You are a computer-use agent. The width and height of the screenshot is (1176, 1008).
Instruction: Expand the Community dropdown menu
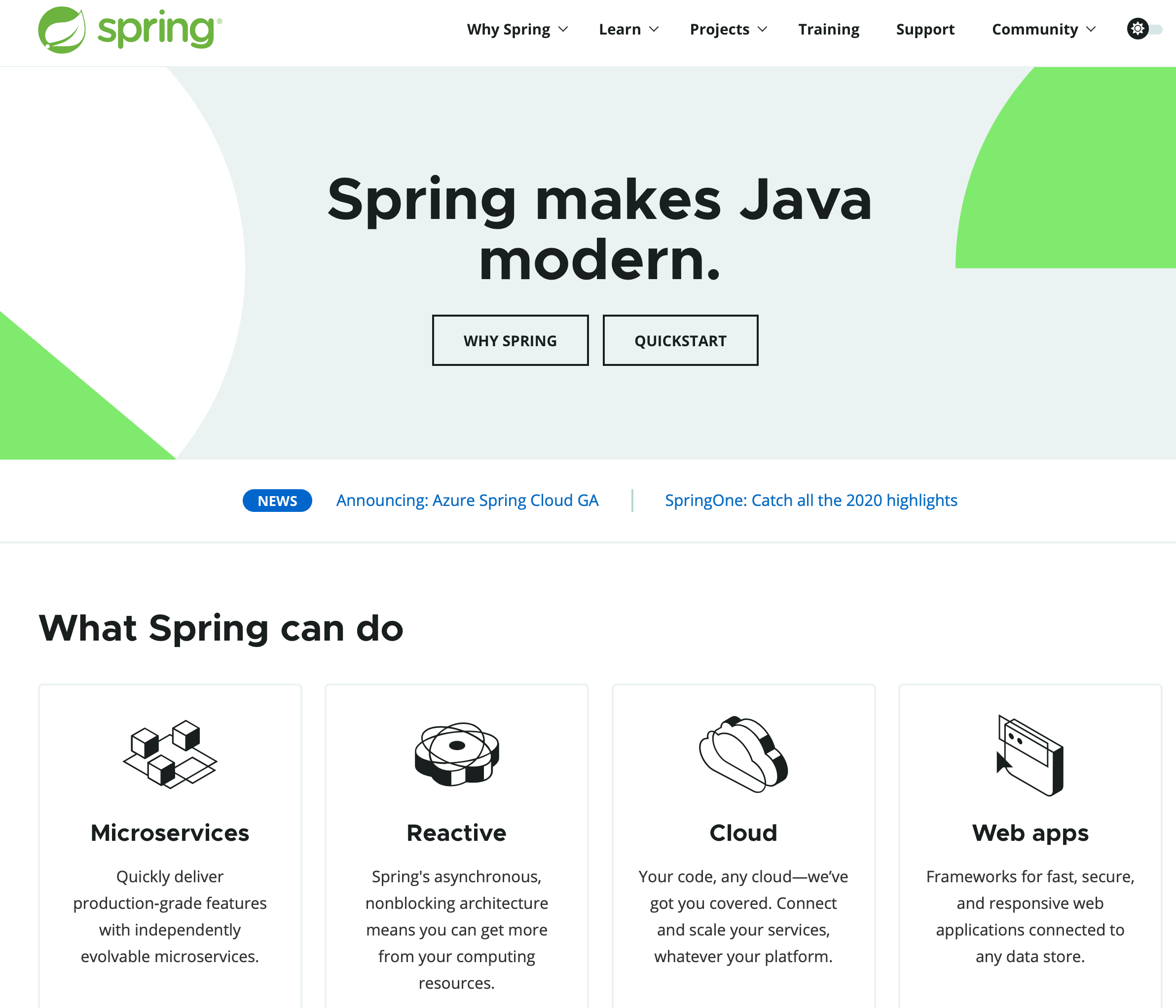(x=1045, y=29)
